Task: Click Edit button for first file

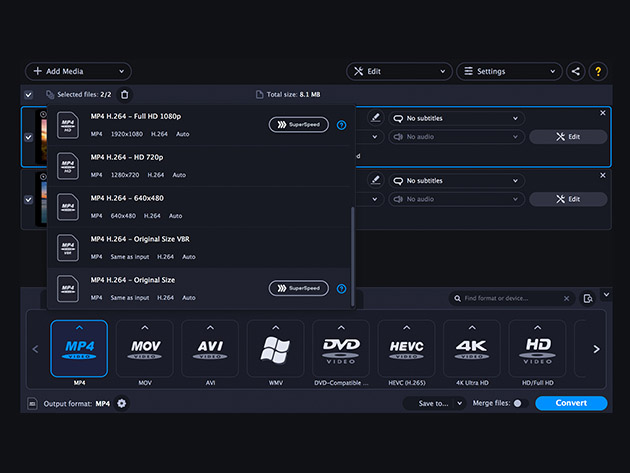Action: pyautogui.click(x=568, y=137)
